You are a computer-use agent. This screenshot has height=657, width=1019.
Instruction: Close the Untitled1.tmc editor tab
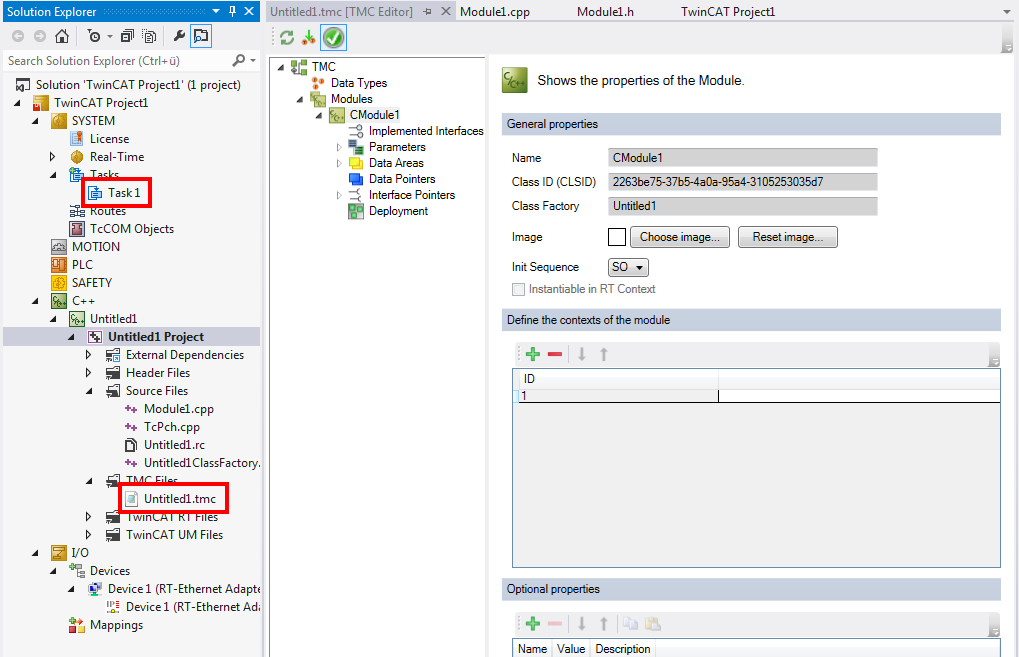pos(446,11)
